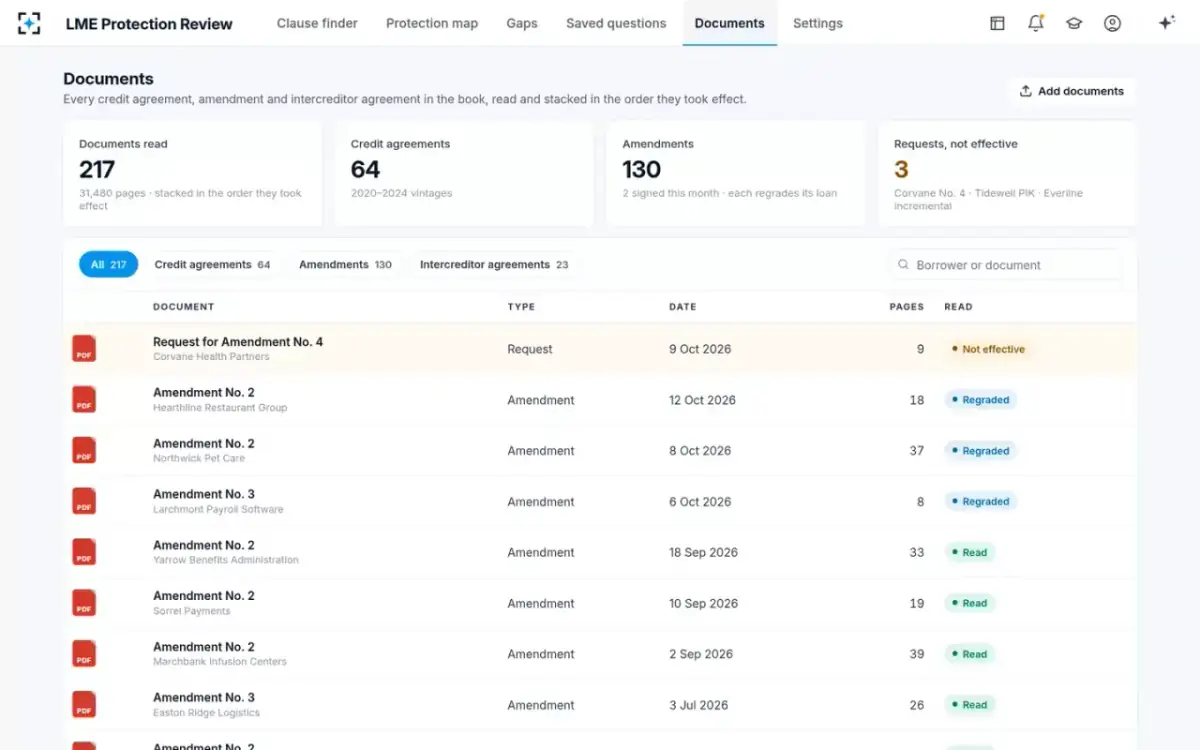This screenshot has height=750, width=1200.
Task: Select the All 217 filter pill
Action: pyautogui.click(x=108, y=265)
